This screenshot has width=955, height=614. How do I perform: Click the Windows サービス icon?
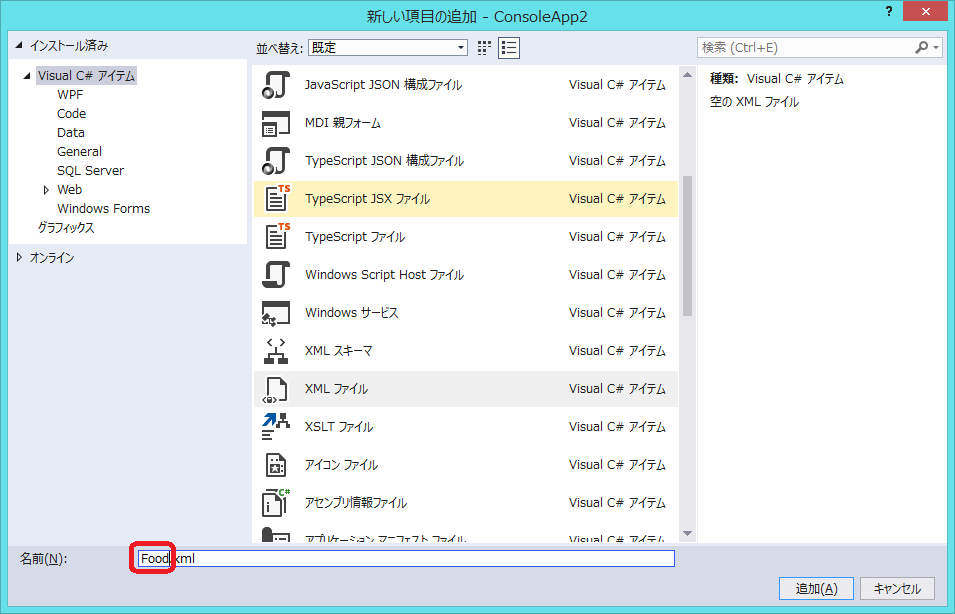[276, 313]
